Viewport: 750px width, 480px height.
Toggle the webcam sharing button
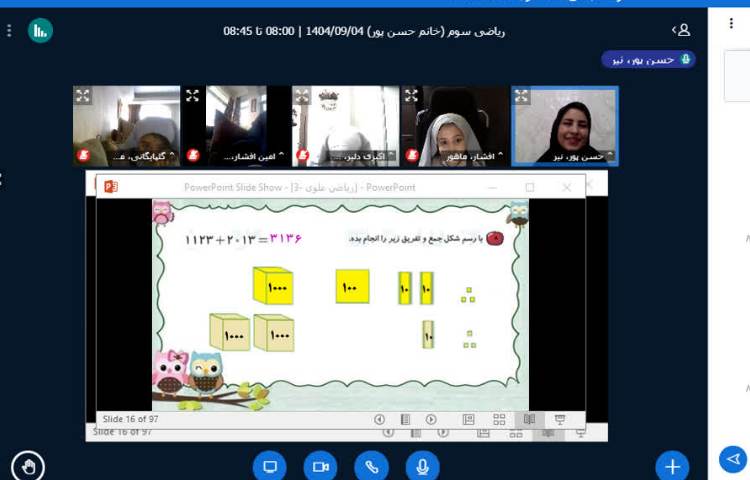[x=320, y=467]
